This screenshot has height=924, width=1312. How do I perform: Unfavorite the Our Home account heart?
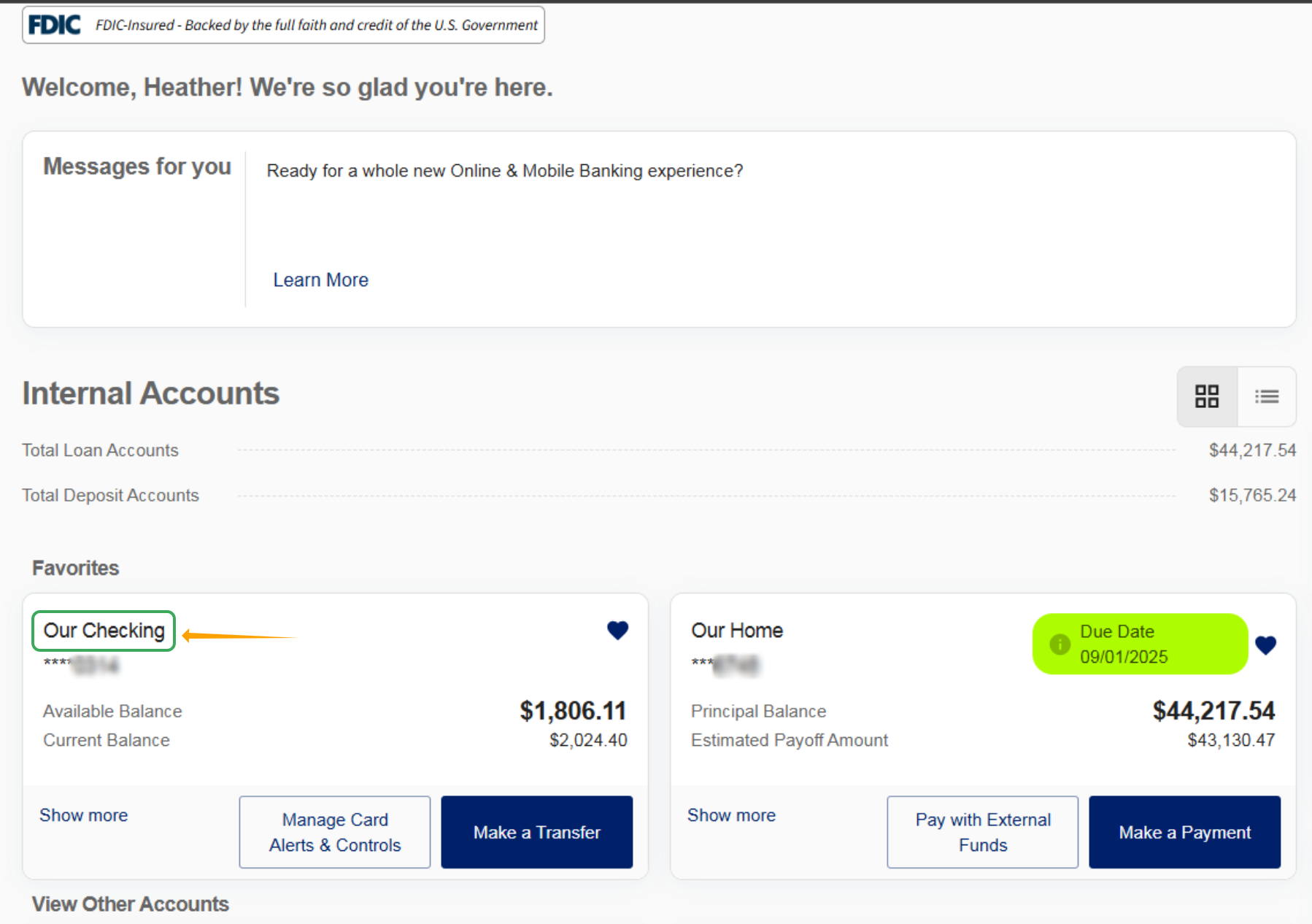[x=1266, y=645]
